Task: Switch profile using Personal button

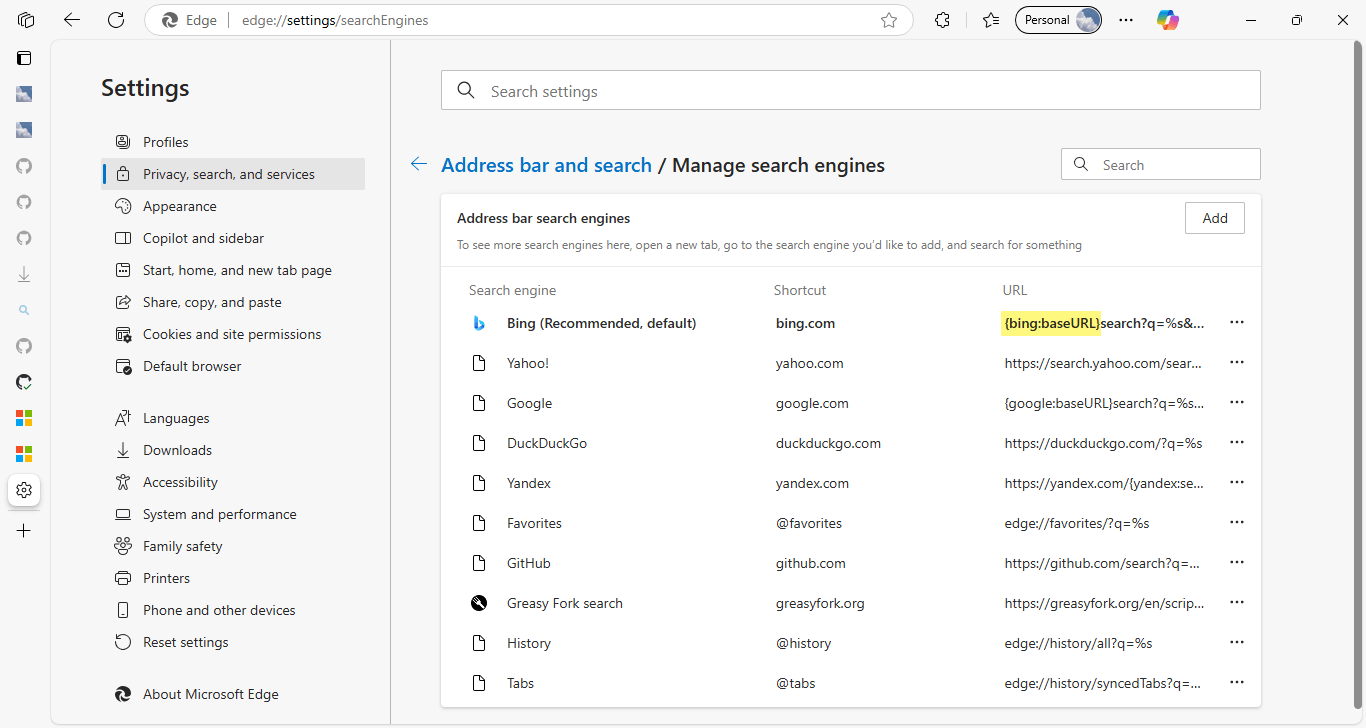Action: (x=1058, y=20)
